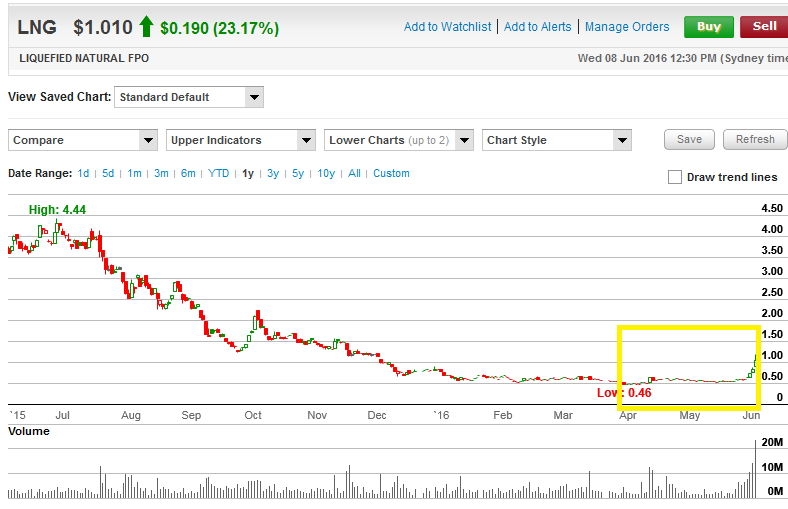
Task: Click the red Sell button
Action: [764, 27]
